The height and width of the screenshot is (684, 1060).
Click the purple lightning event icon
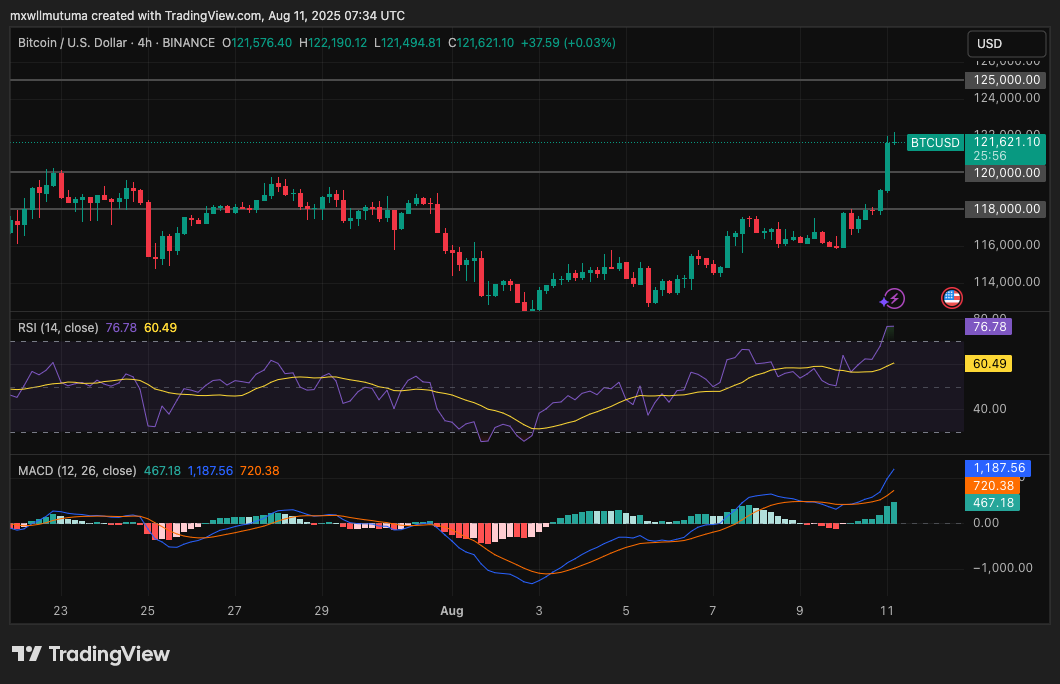pos(891,298)
